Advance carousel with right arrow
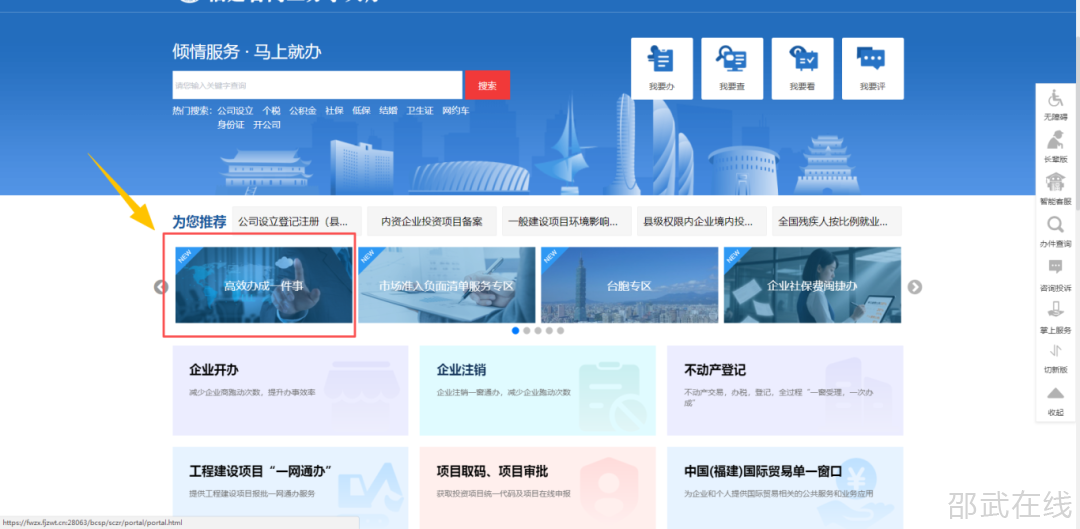Screen dimensions: 1080x529 point(914,287)
